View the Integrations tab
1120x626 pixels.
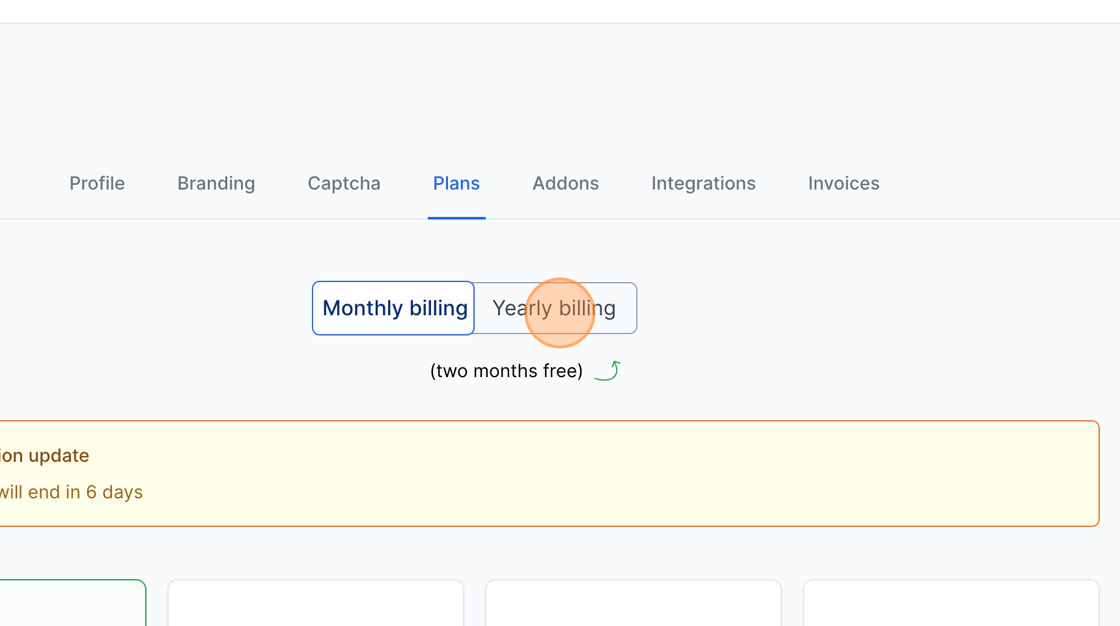[x=703, y=183]
